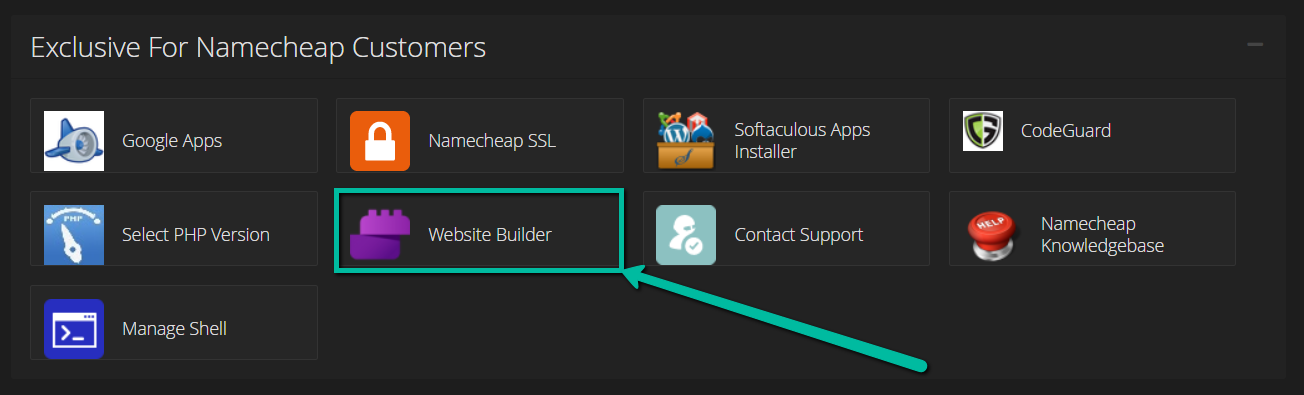Open the Contact Support link
Image resolution: width=1304 pixels, height=395 pixels.
coord(799,235)
